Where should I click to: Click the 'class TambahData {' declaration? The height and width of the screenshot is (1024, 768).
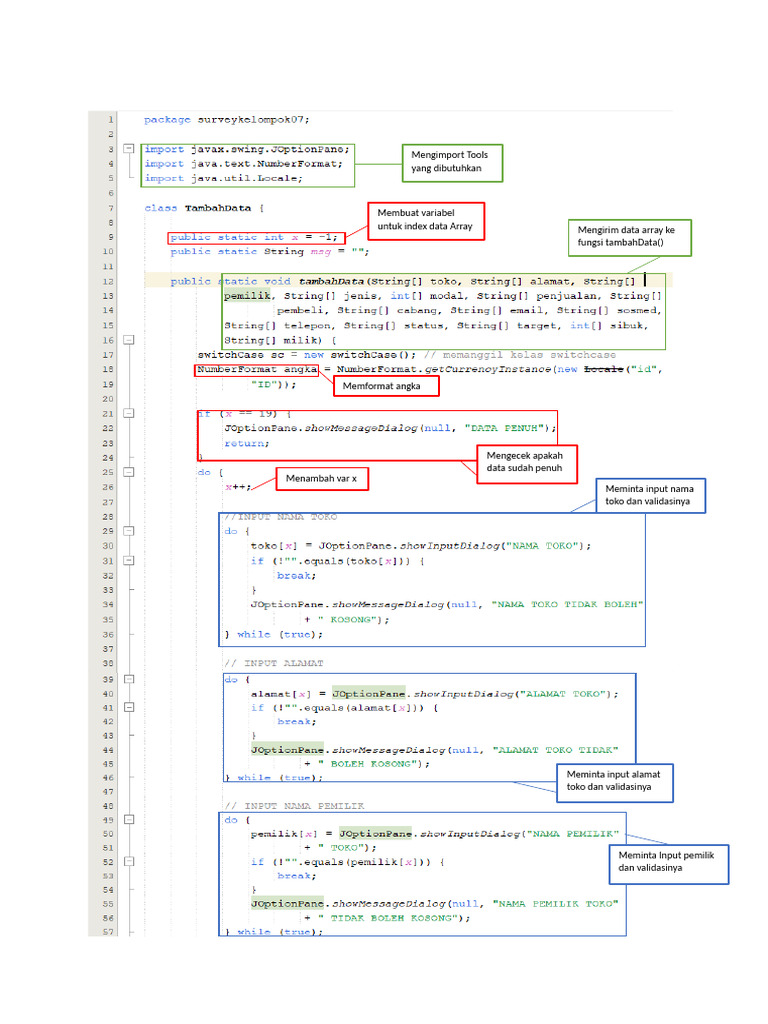click(204, 208)
